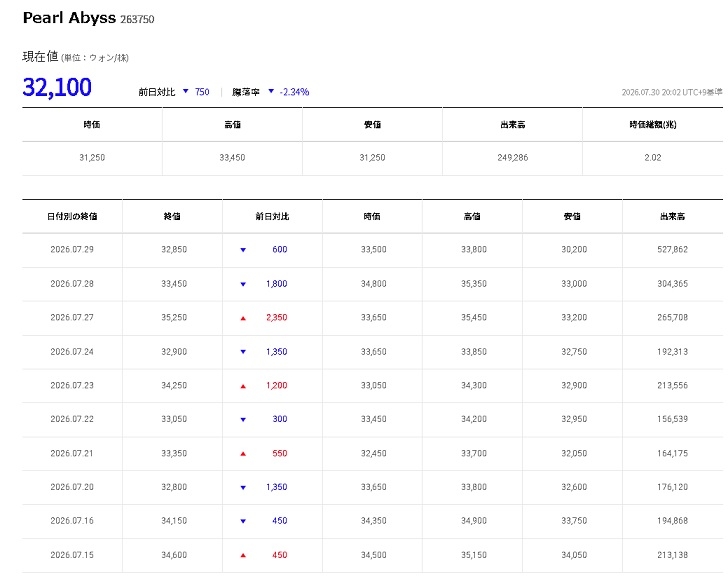The width and height of the screenshot is (728, 579).
Task: Click the red up triangle beside 2,350
Action: 243,319
